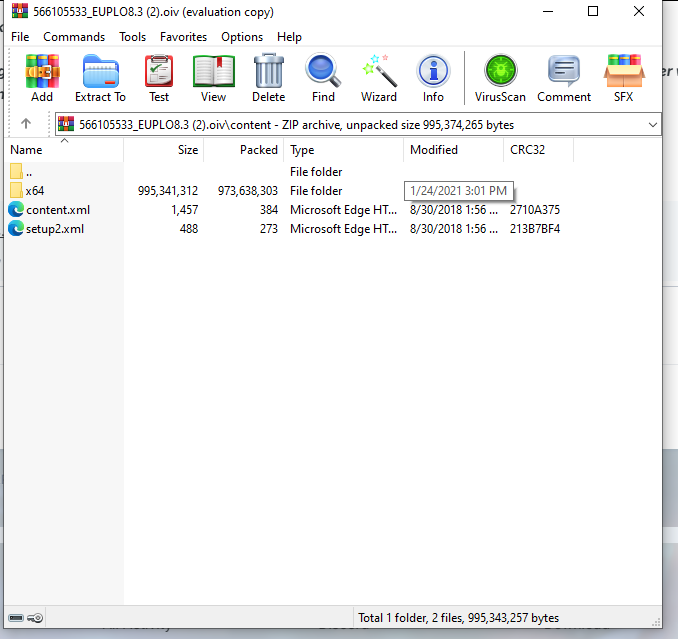Click the key icon in the status bar

click(35, 618)
